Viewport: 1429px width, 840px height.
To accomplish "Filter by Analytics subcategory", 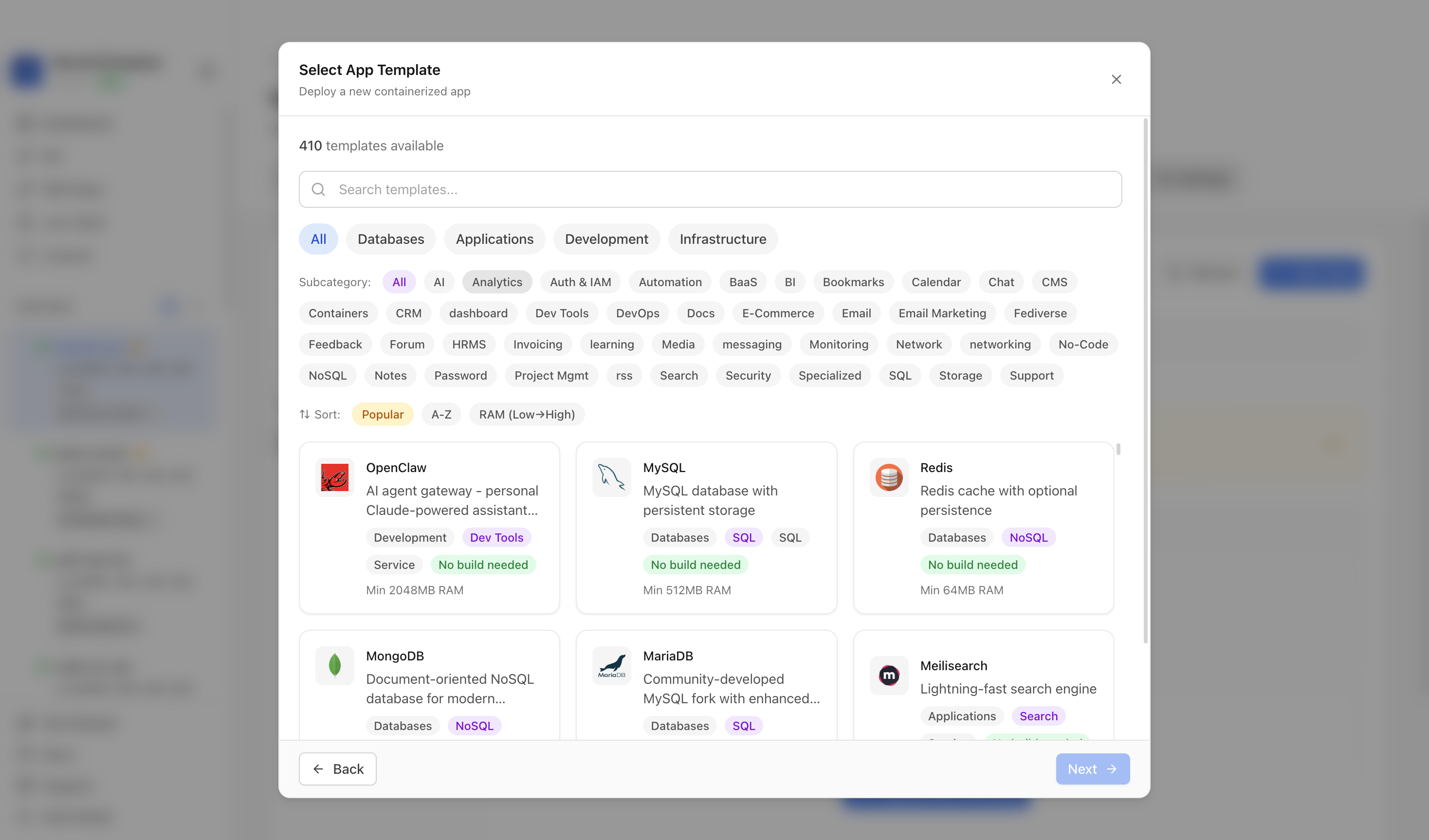I will 497,282.
